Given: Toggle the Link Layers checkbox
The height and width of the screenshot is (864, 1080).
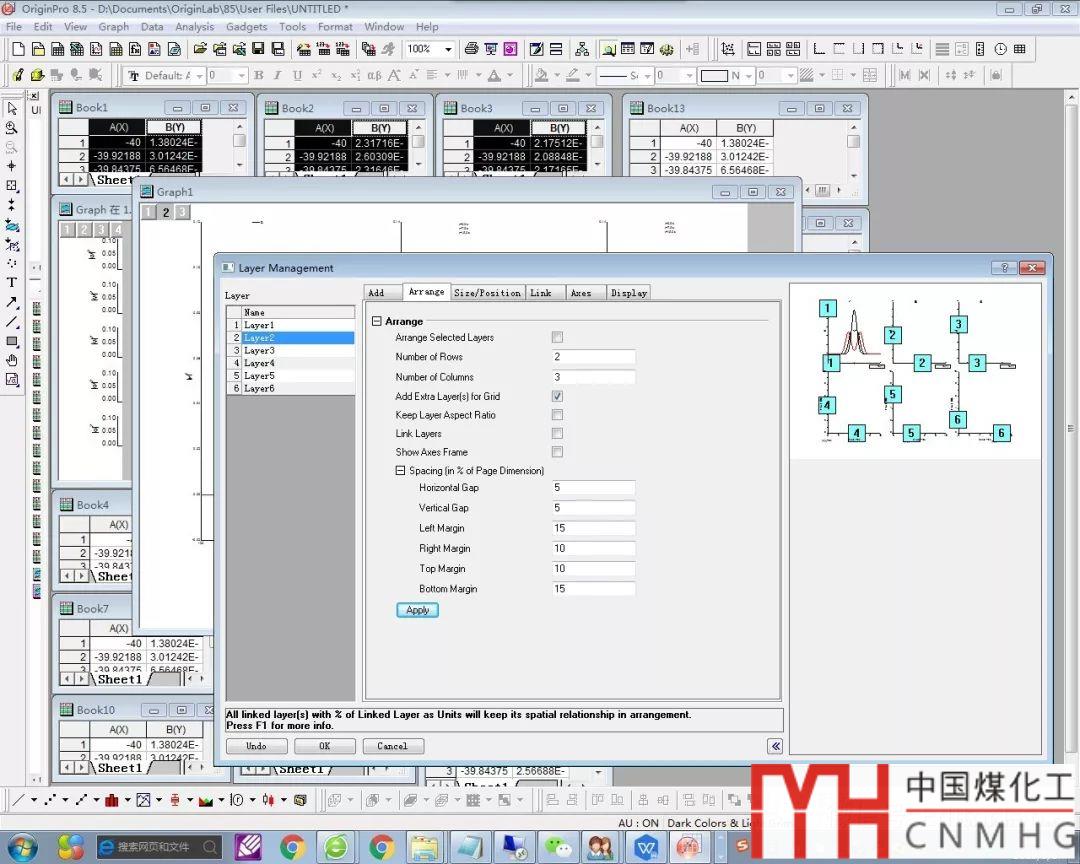Looking at the screenshot, I should point(557,434).
